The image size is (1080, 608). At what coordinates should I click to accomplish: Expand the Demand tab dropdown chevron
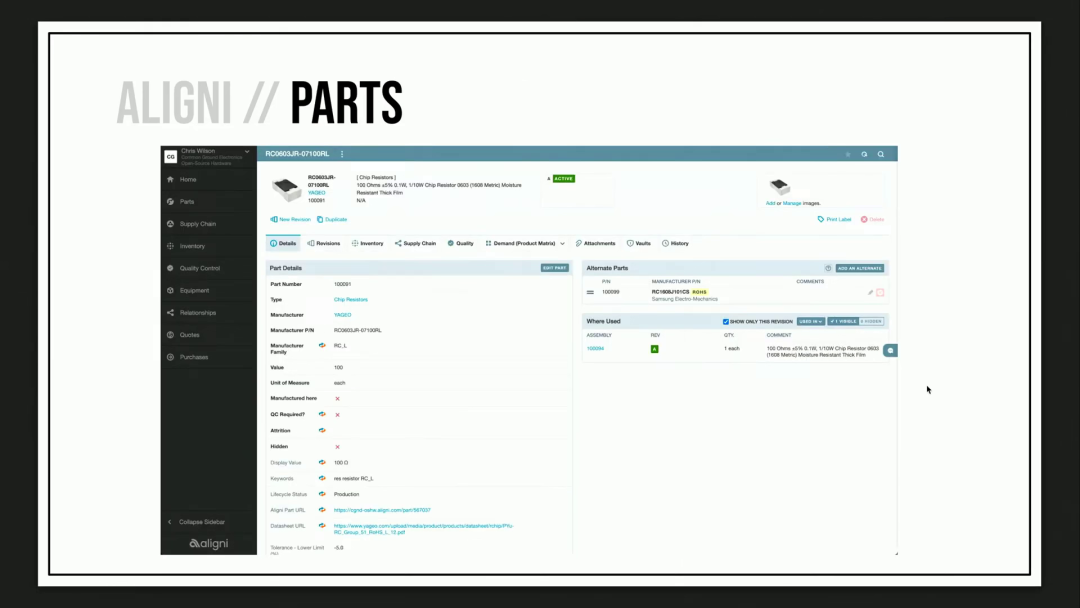click(563, 244)
